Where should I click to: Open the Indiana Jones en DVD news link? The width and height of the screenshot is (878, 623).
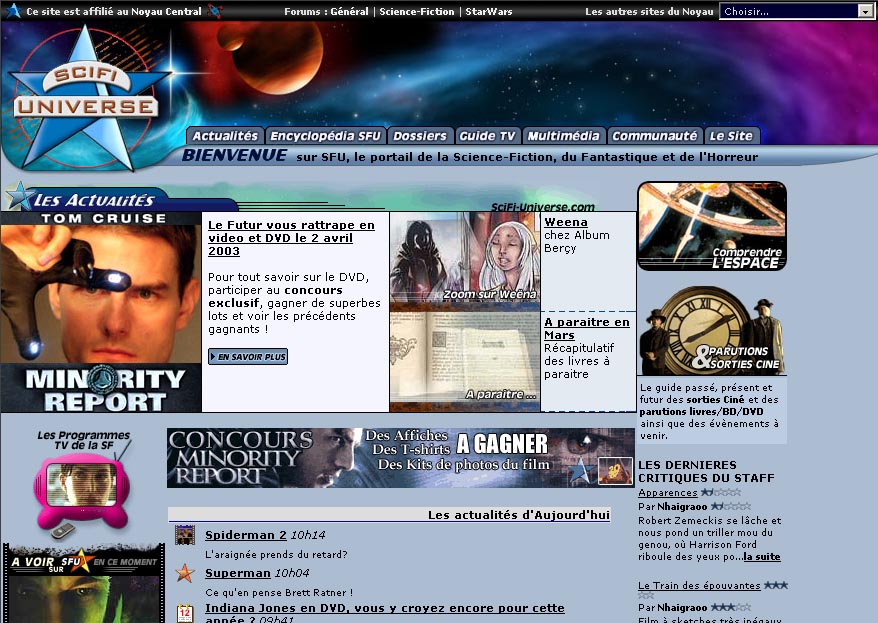point(385,612)
